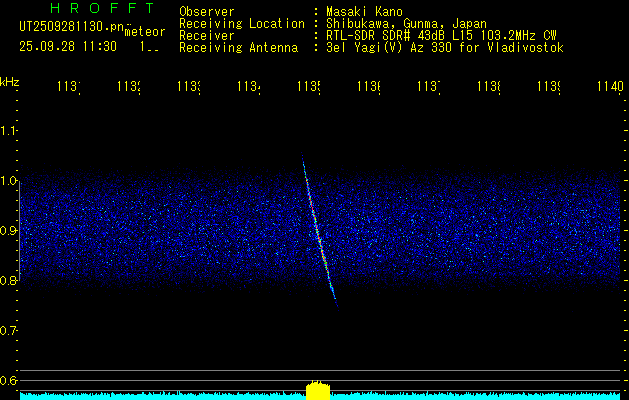Click the 1140 time tick label
Viewport: 629px width, 400px height.
[607, 88]
